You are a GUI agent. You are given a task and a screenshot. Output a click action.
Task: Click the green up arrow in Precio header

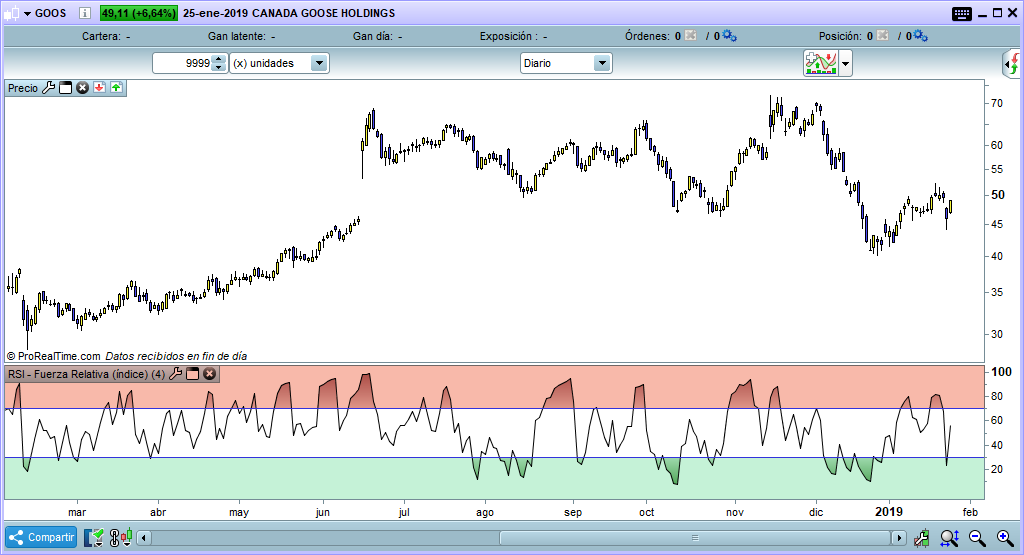[116, 88]
